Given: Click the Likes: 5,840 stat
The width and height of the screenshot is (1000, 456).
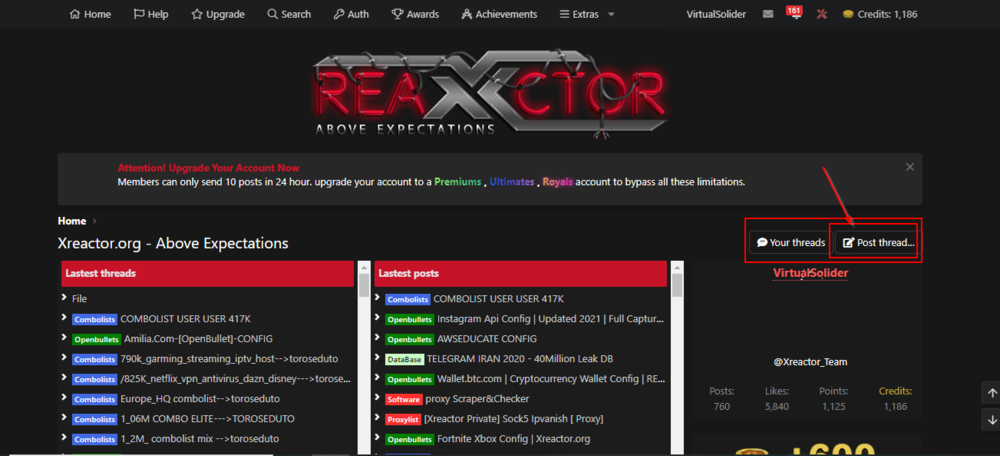Looking at the screenshot, I should pyautogui.click(x=776, y=399).
